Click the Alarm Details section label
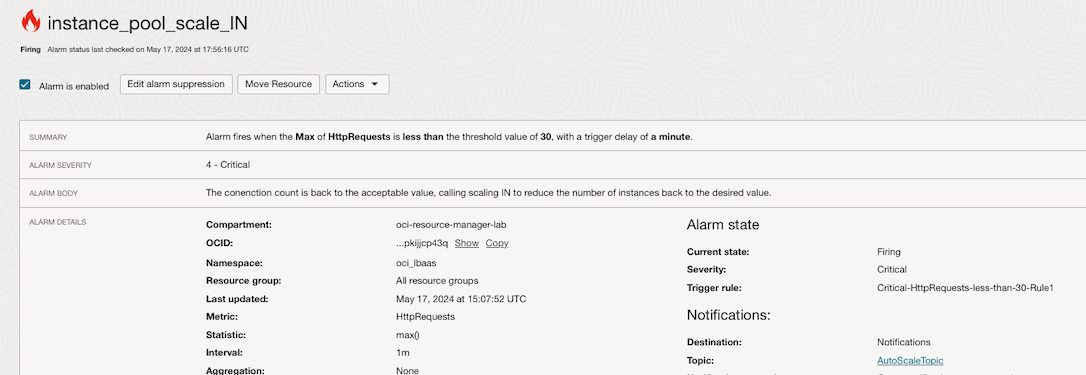This screenshot has height=375, width=1086. coord(57,222)
